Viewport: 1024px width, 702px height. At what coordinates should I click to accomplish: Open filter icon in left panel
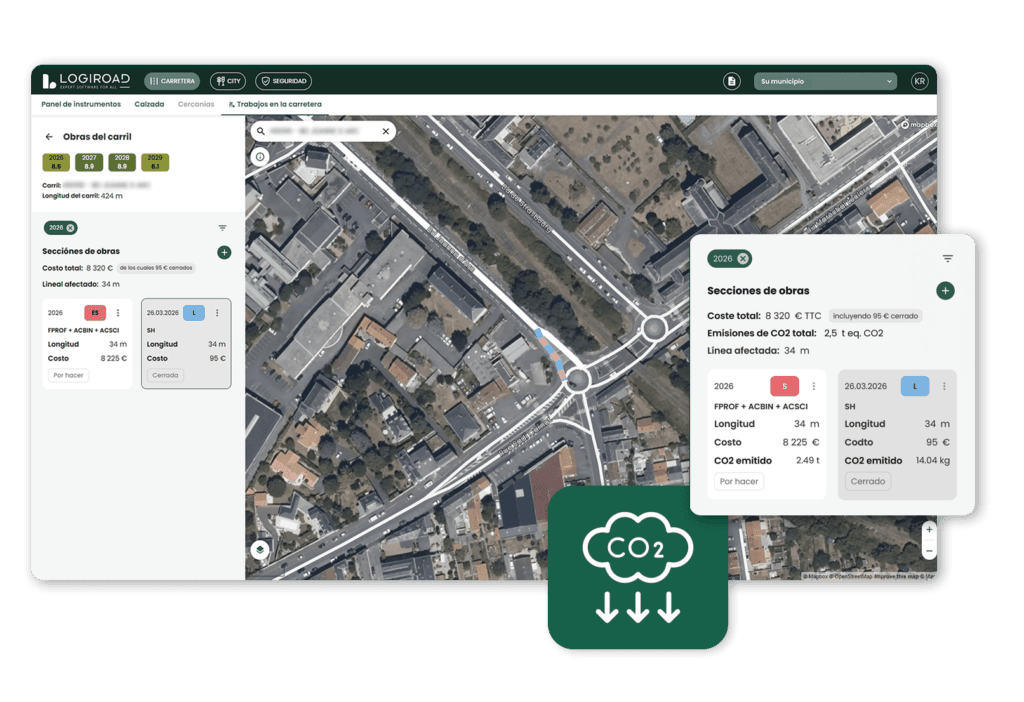tap(223, 228)
